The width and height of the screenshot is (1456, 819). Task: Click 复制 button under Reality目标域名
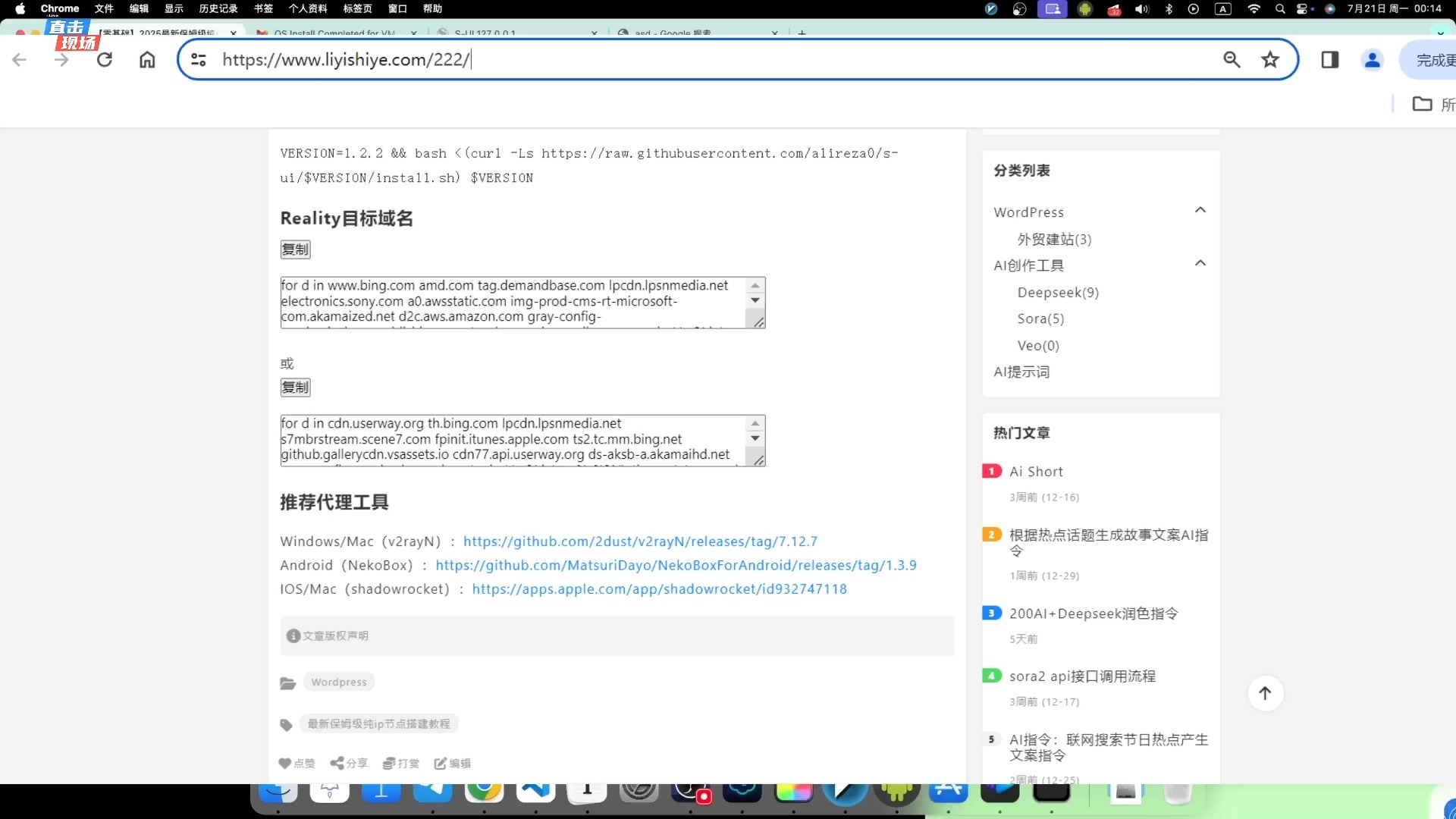pos(295,249)
